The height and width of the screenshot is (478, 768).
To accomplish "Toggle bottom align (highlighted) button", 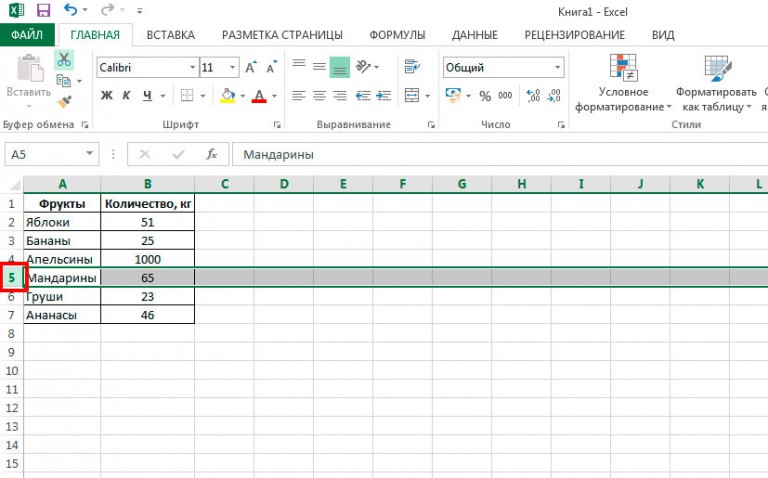I will (x=340, y=68).
